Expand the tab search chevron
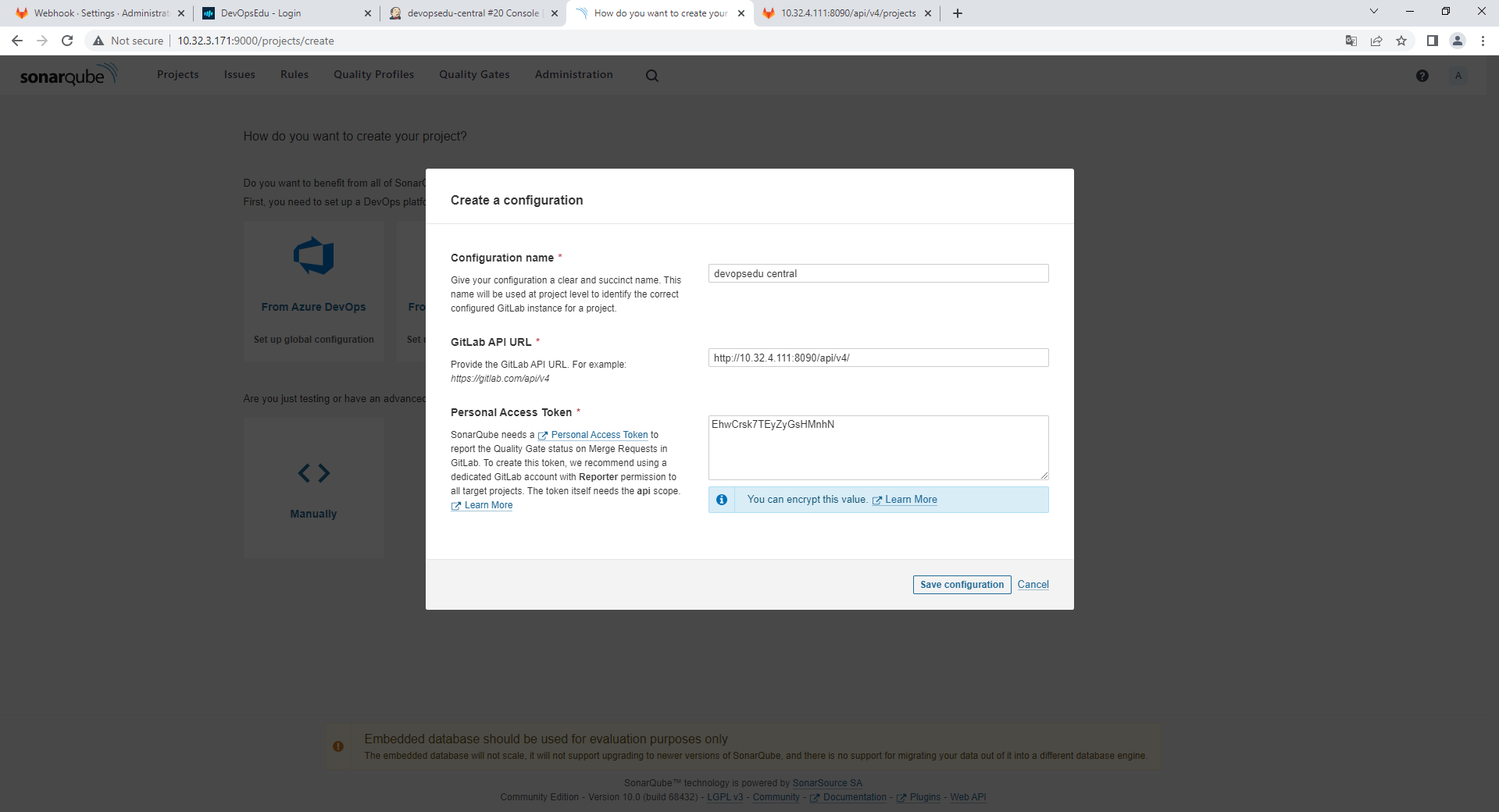The image size is (1499, 812). coord(1374,11)
